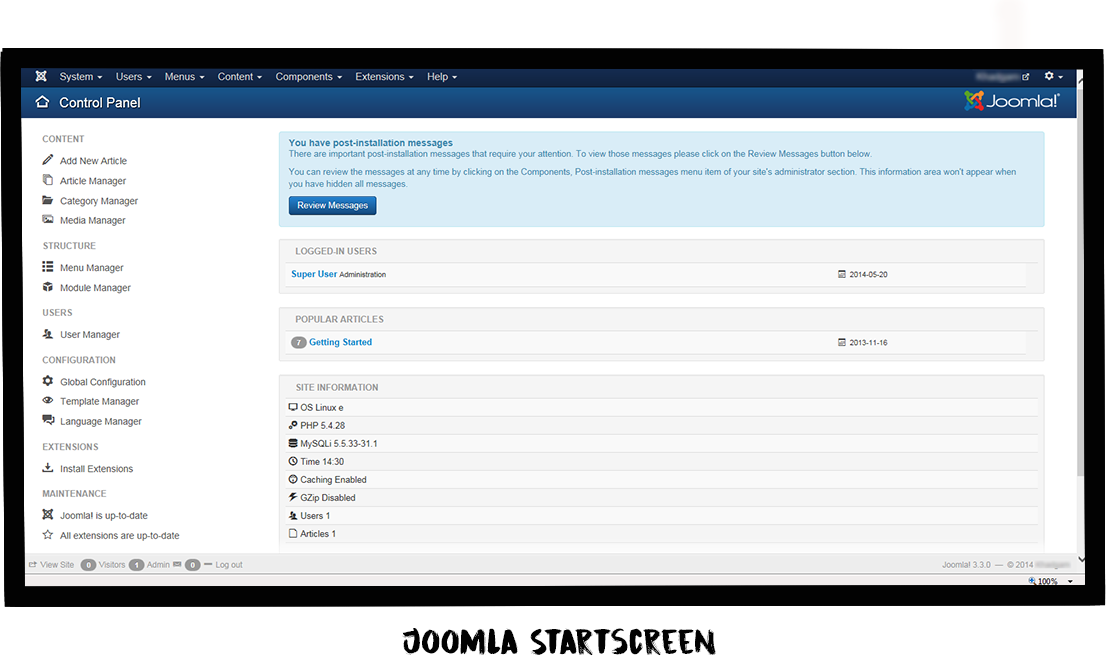Click the calendar icon beside 2014-05-20
Screen dimensions: 1106x656
[x=841, y=274]
